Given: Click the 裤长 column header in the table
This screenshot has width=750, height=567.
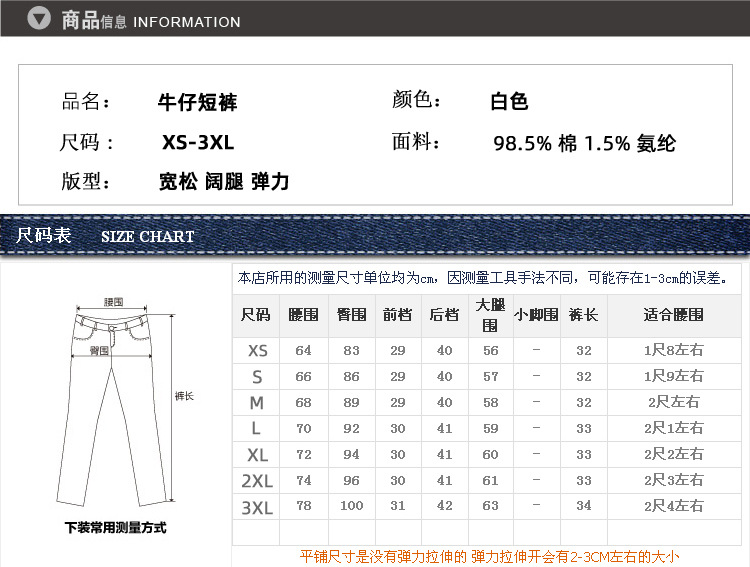Looking at the screenshot, I should tap(584, 315).
